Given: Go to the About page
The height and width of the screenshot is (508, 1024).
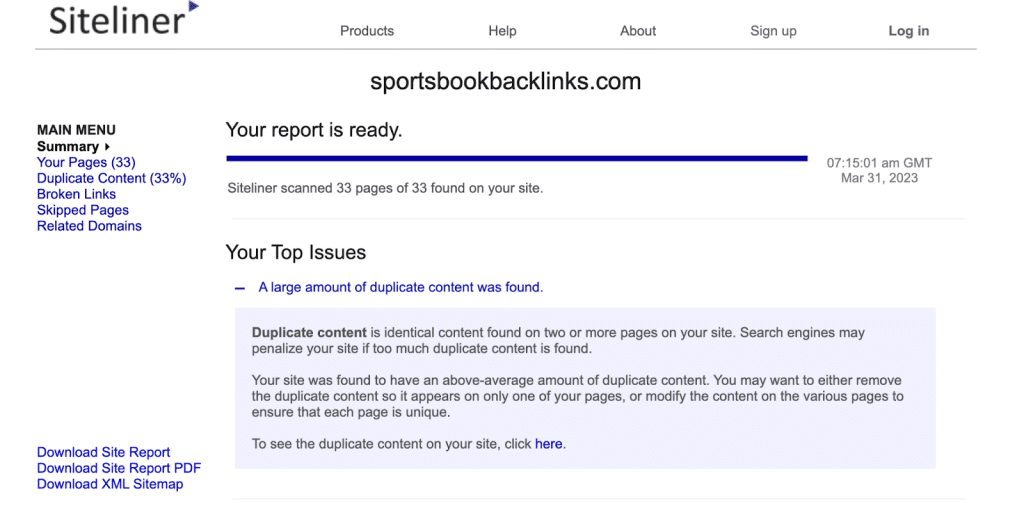Looking at the screenshot, I should (637, 31).
